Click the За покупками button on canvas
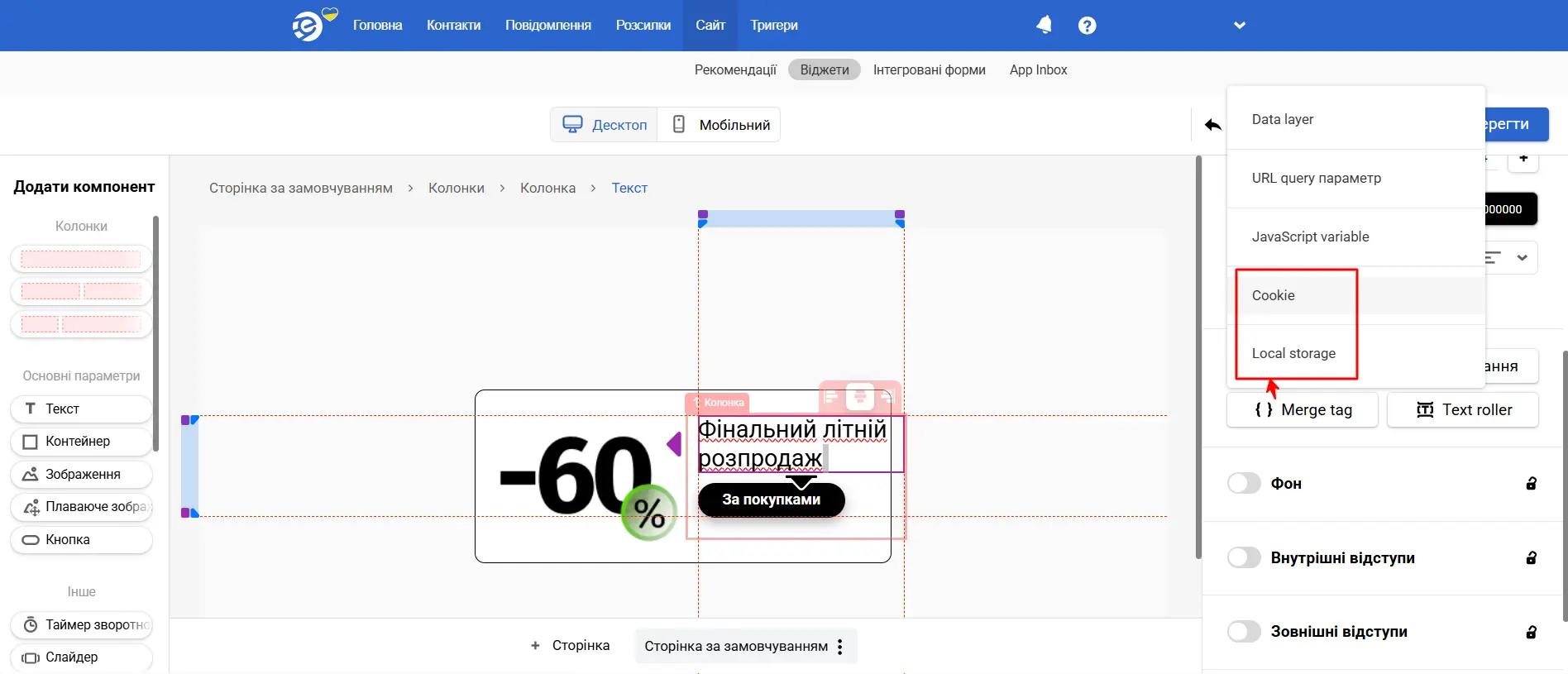1568x674 pixels. pos(771,500)
